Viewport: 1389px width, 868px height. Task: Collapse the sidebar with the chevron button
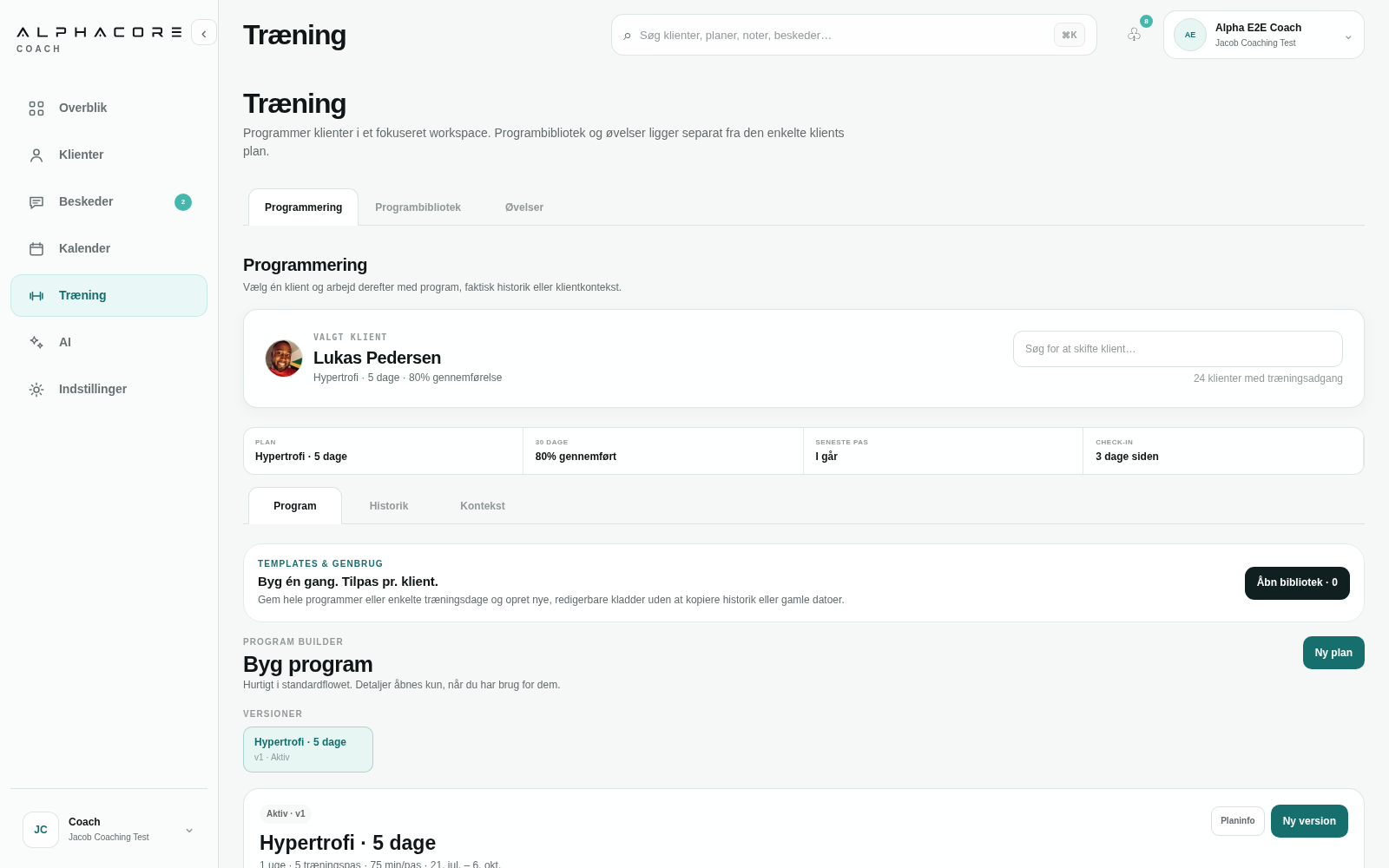(x=204, y=33)
